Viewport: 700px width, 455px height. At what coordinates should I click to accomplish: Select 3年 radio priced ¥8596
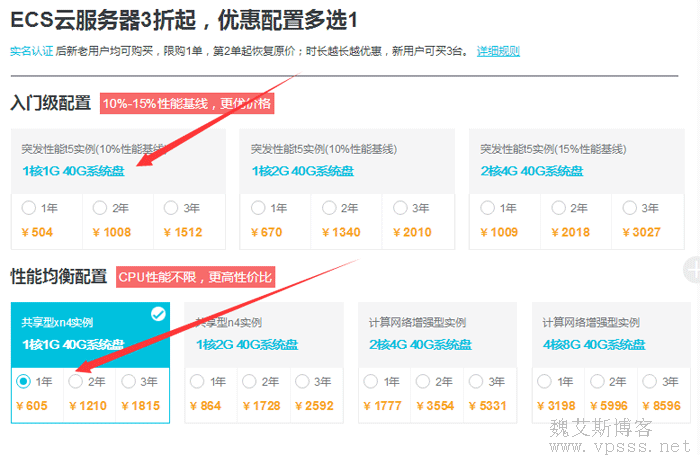649,381
